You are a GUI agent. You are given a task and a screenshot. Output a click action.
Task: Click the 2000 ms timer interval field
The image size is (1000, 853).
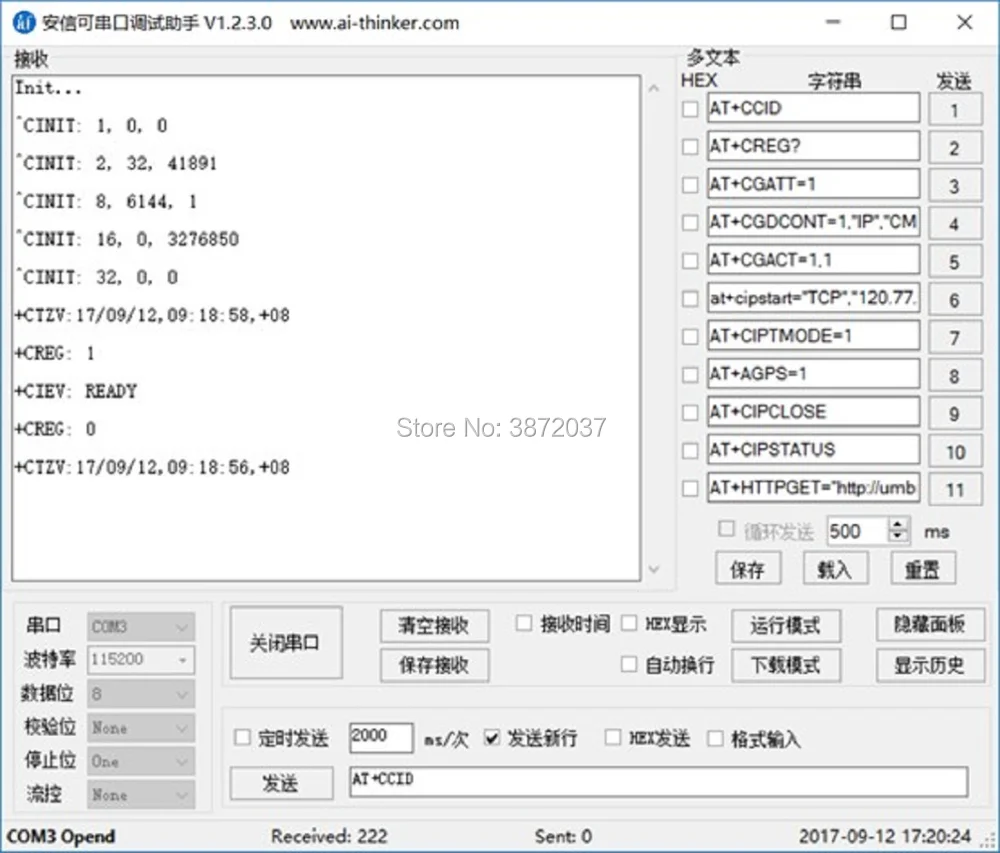point(381,738)
